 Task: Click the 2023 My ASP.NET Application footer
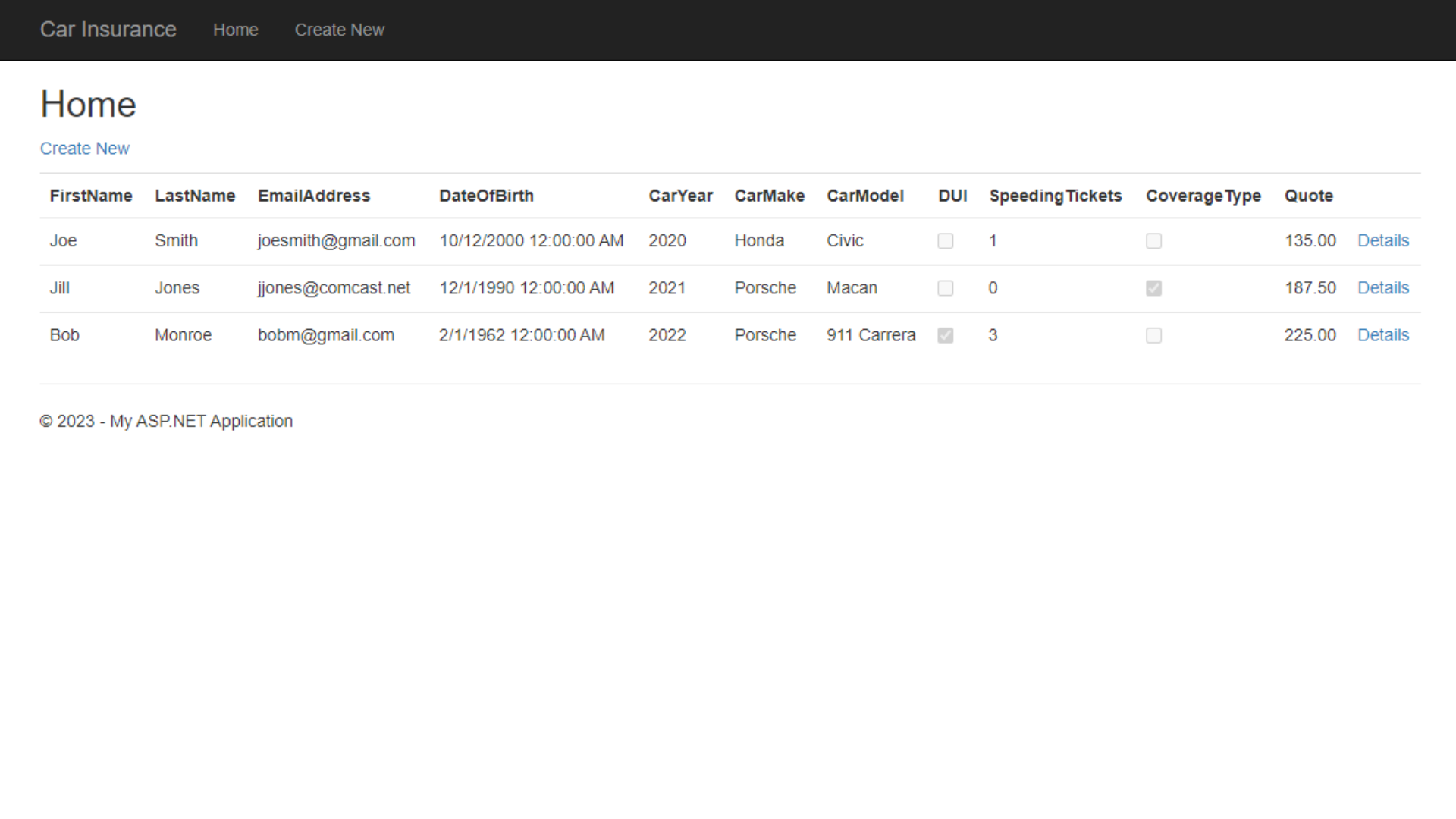coord(166,421)
